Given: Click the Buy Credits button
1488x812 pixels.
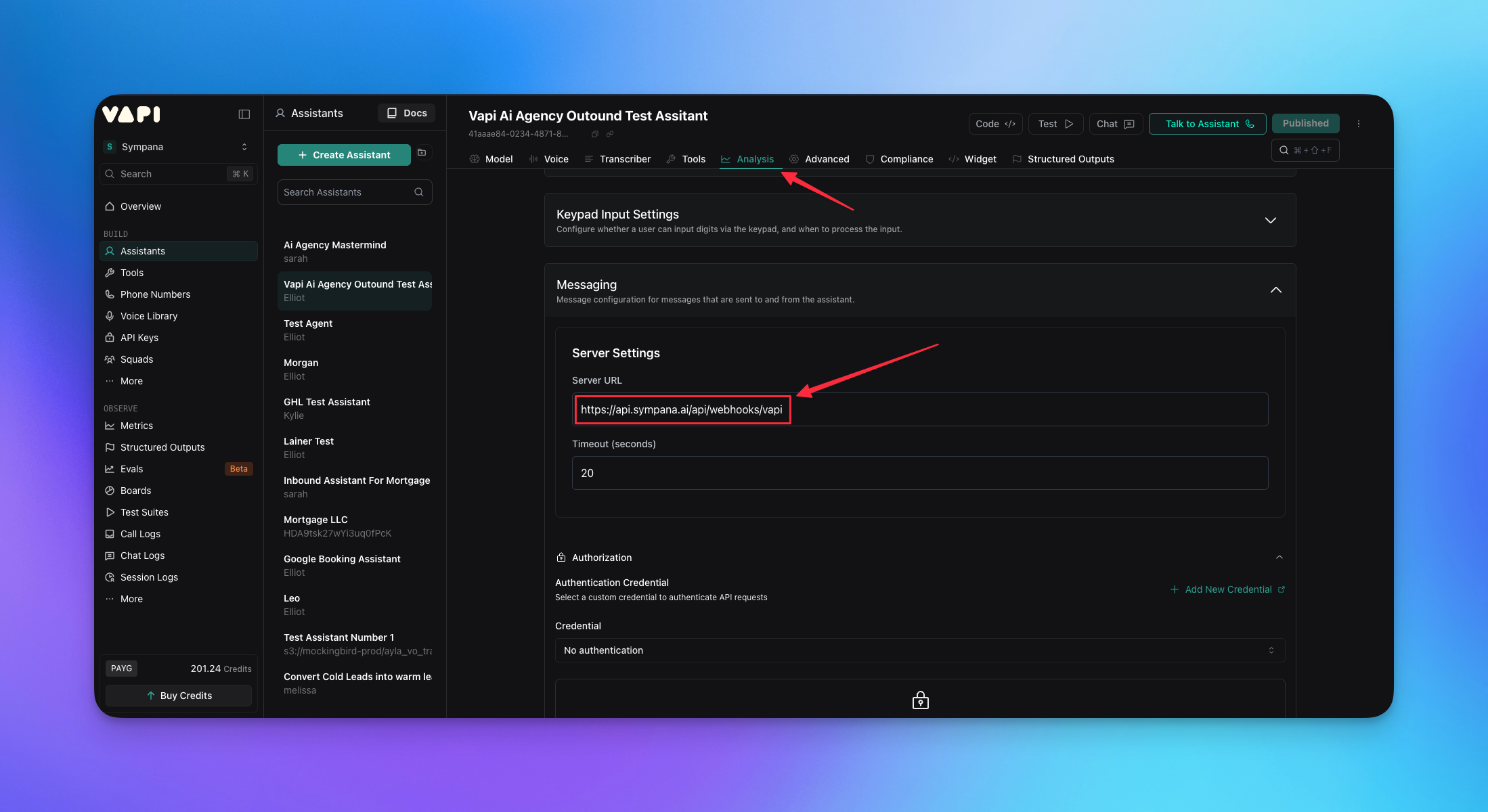Looking at the screenshot, I should tap(179, 696).
